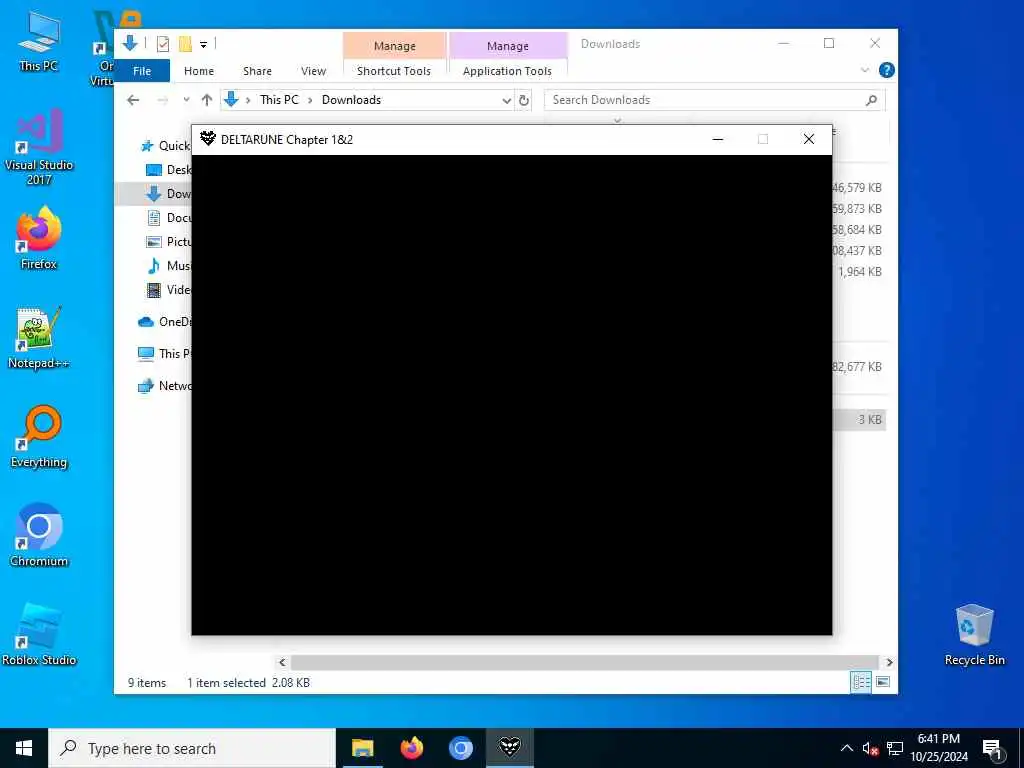Go back in File Explorer navigation
Image resolution: width=1024 pixels, height=768 pixels.
tap(133, 100)
